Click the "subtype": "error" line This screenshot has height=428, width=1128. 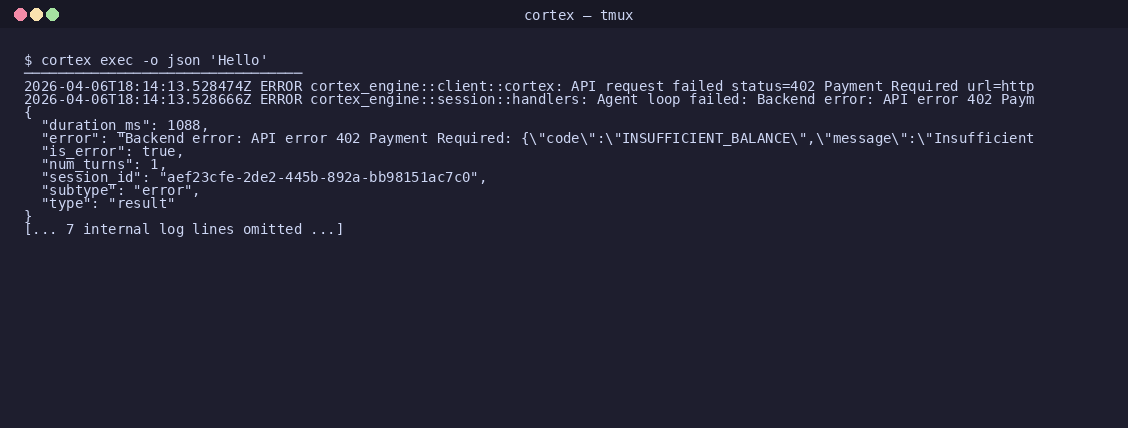coord(121,190)
